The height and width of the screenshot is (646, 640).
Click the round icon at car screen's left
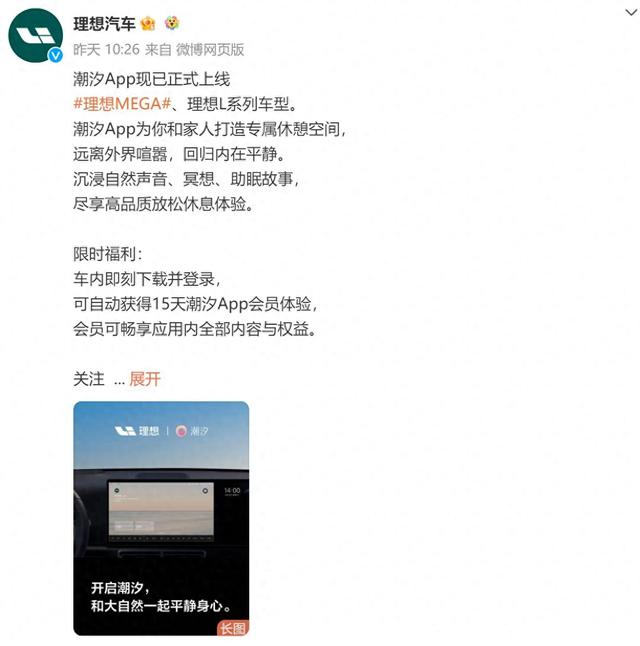click(x=117, y=491)
